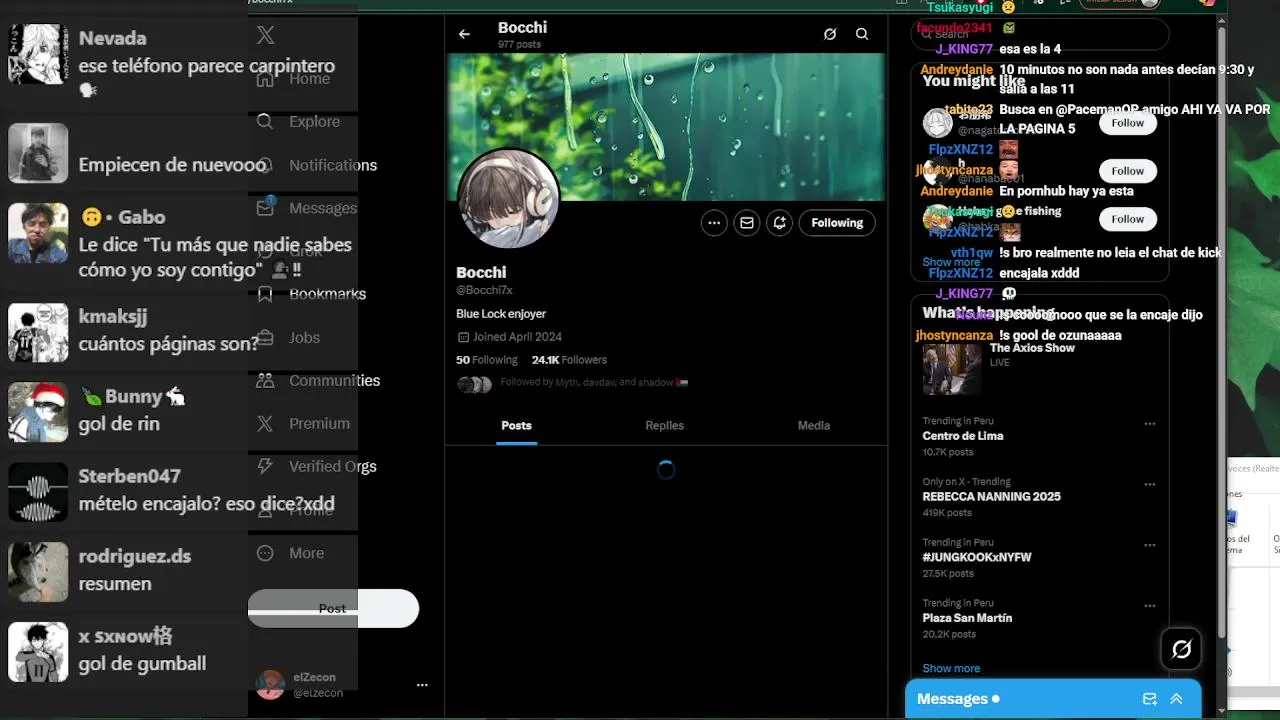Go back with the arrow icon

[x=464, y=34]
